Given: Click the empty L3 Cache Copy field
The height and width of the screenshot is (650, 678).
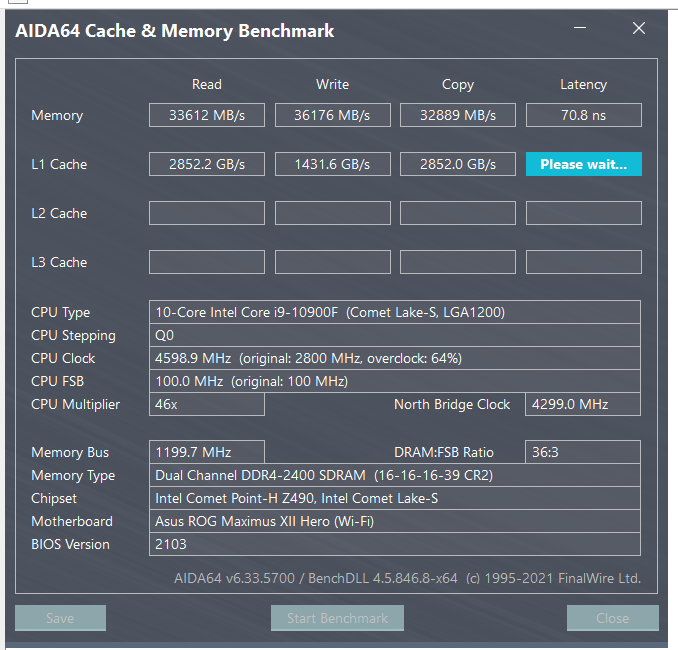Looking at the screenshot, I should pos(458,262).
